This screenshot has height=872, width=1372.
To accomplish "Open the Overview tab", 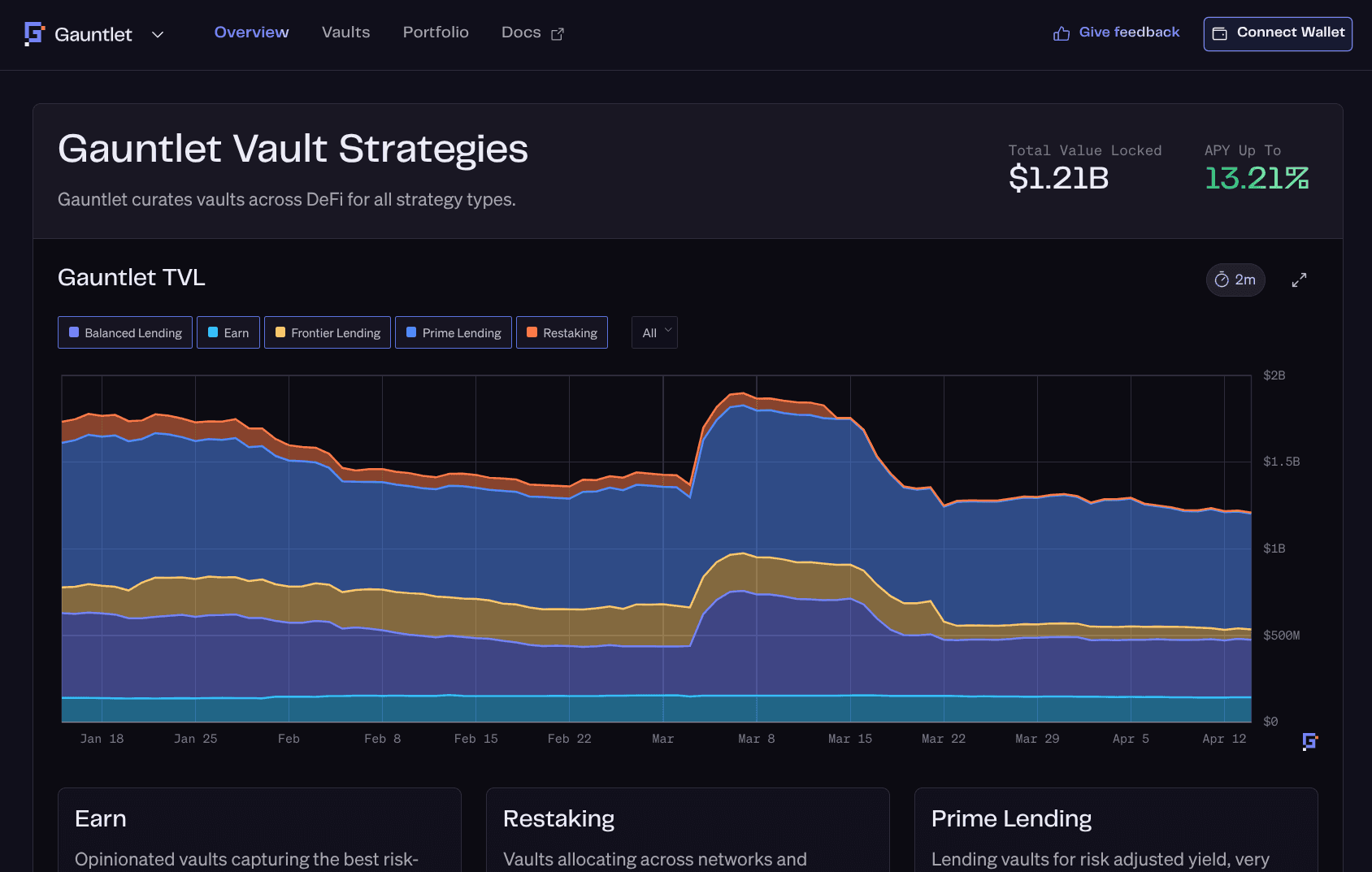I will click(x=252, y=33).
